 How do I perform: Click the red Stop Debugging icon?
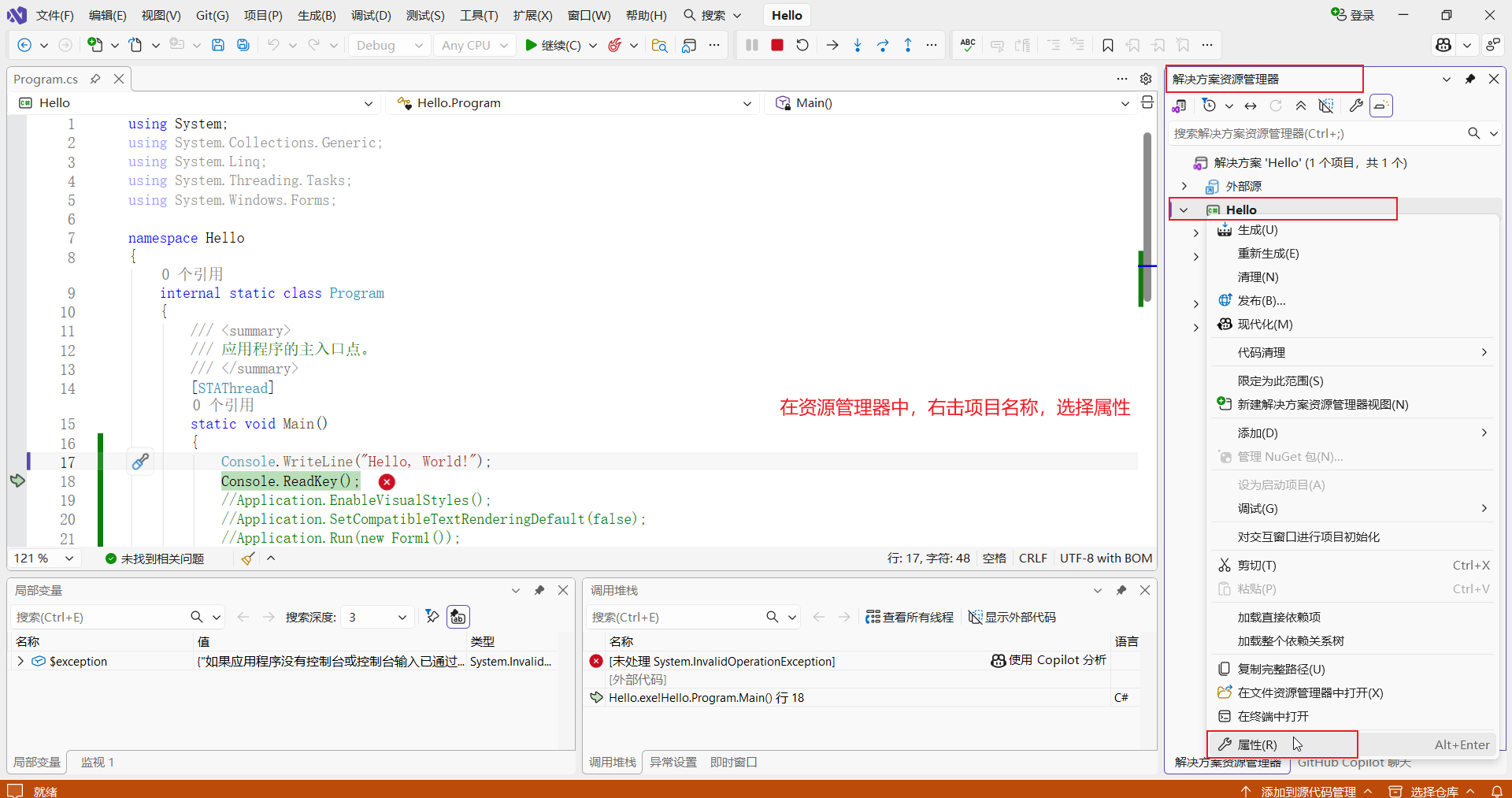tap(777, 45)
